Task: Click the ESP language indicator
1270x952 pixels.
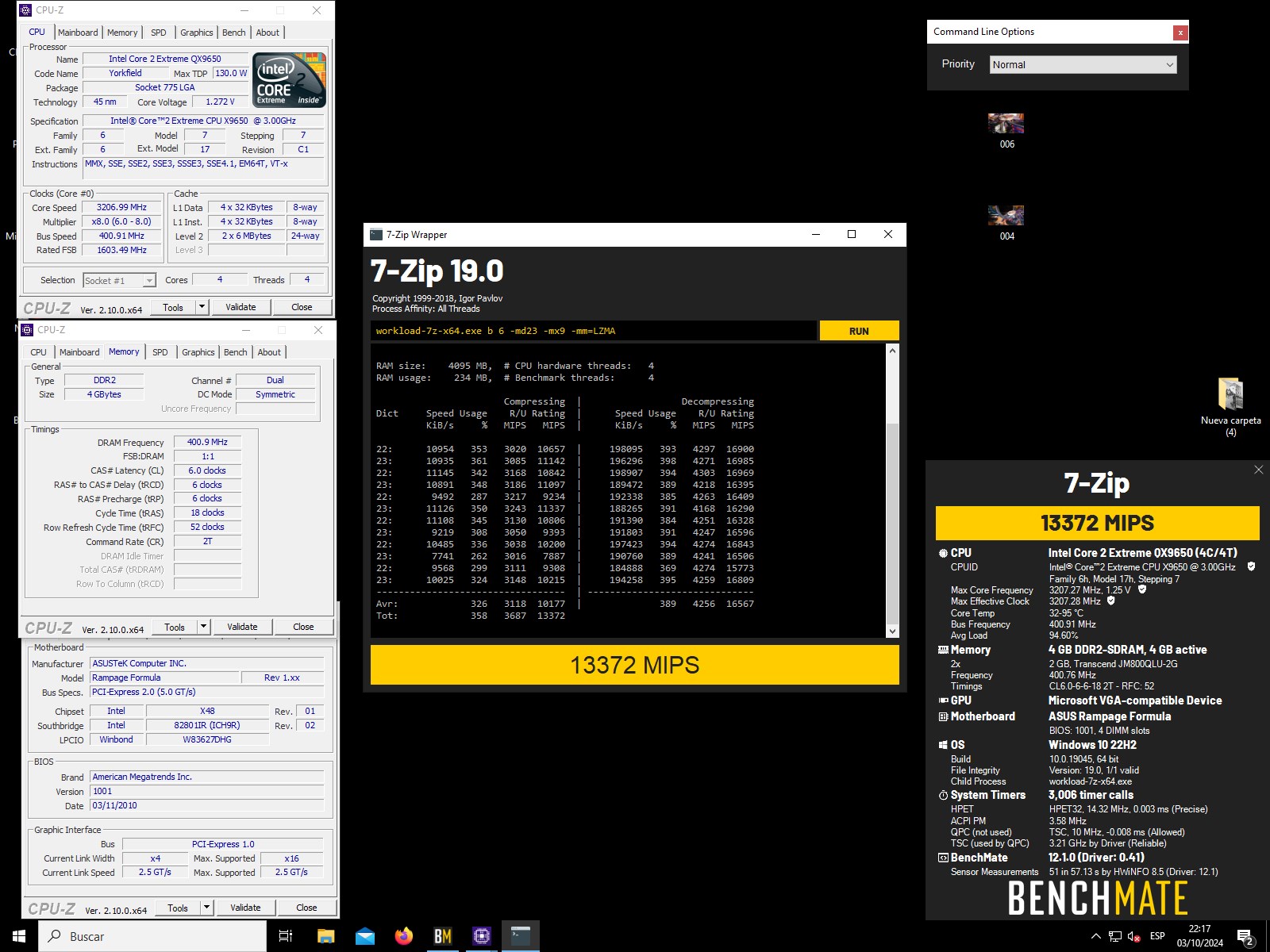Action: pos(1157,936)
